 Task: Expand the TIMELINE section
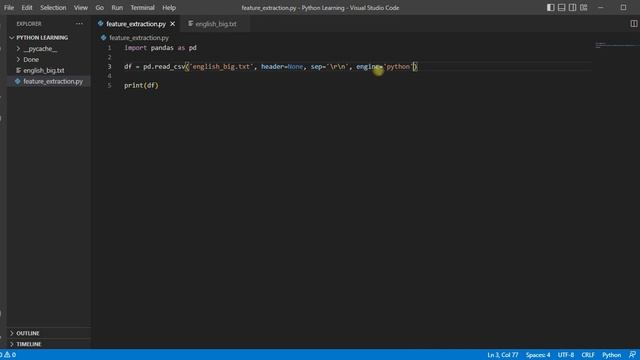tap(29, 344)
